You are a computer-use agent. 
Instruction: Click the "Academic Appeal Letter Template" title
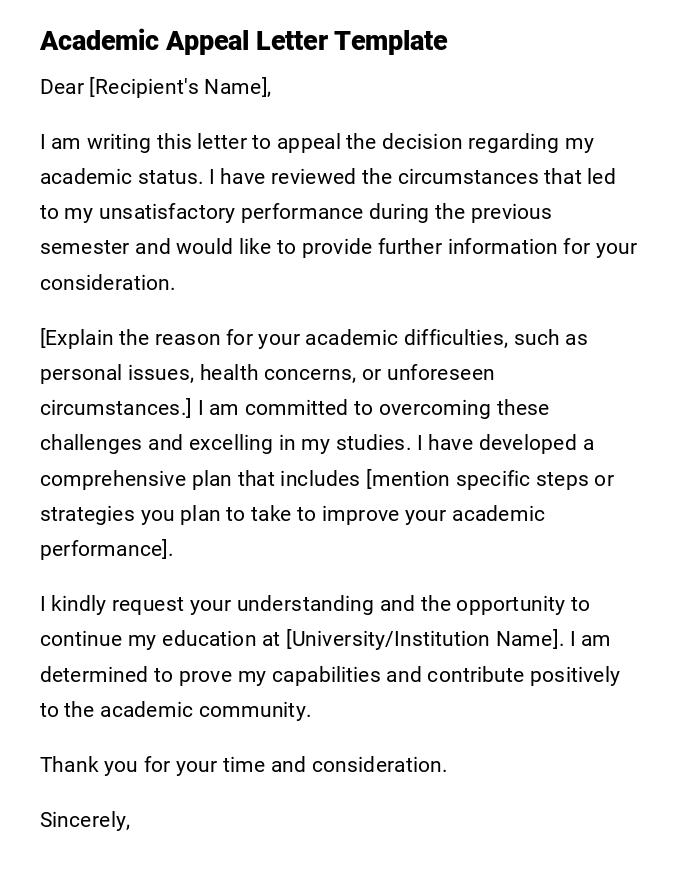[243, 41]
